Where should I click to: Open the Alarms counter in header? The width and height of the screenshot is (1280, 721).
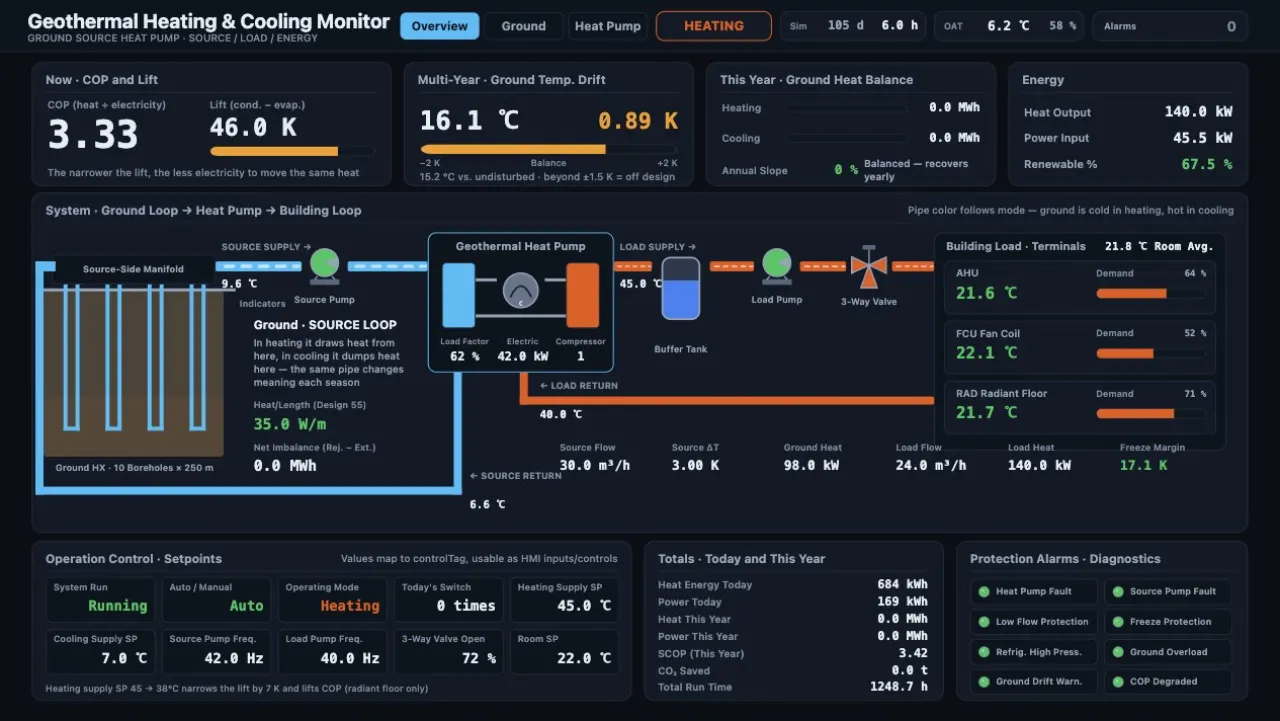pyautogui.click(x=1170, y=26)
